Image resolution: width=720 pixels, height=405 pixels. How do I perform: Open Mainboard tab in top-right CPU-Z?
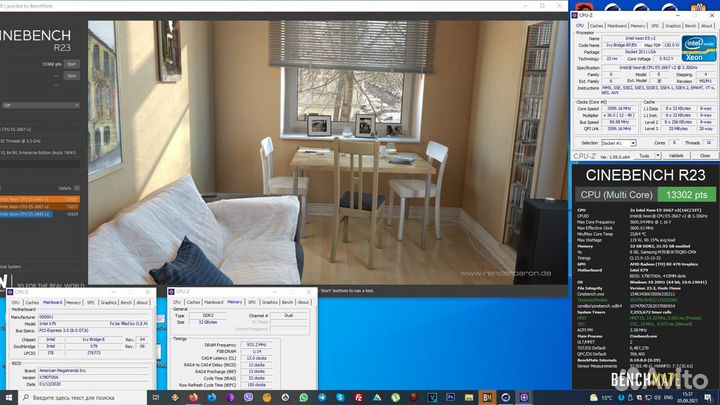(x=617, y=26)
